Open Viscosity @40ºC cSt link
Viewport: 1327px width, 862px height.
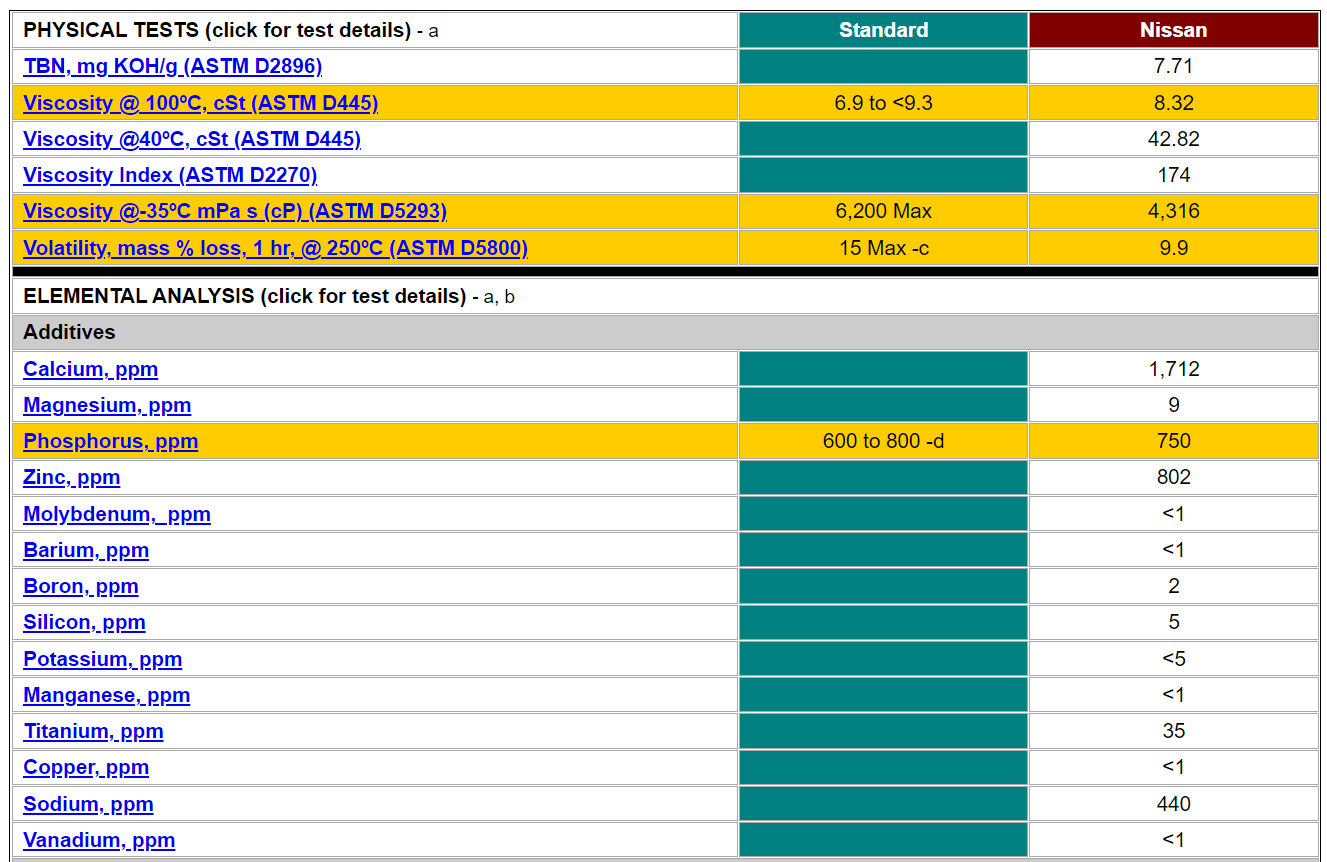coord(192,138)
